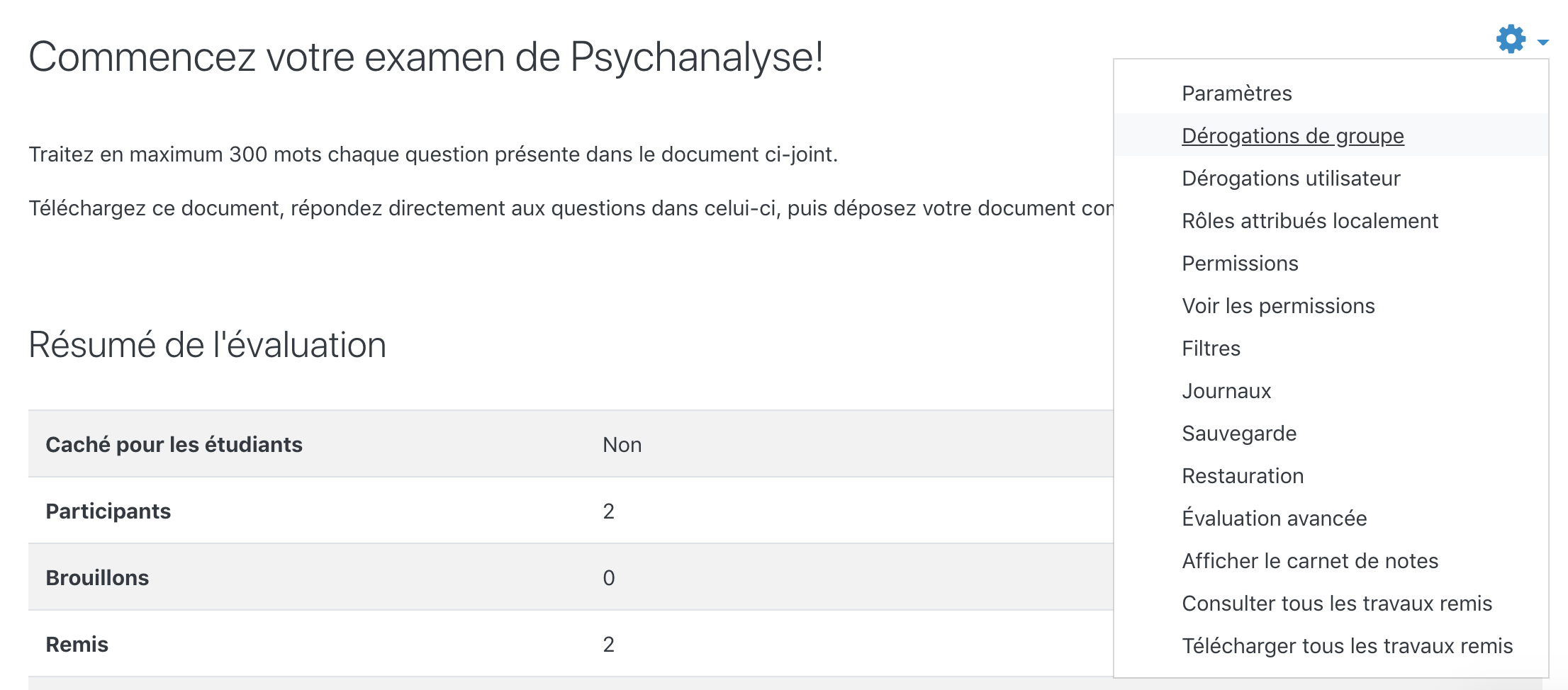The width and height of the screenshot is (1568, 690).
Task: Open Évaluation avancée
Action: [x=1274, y=519]
